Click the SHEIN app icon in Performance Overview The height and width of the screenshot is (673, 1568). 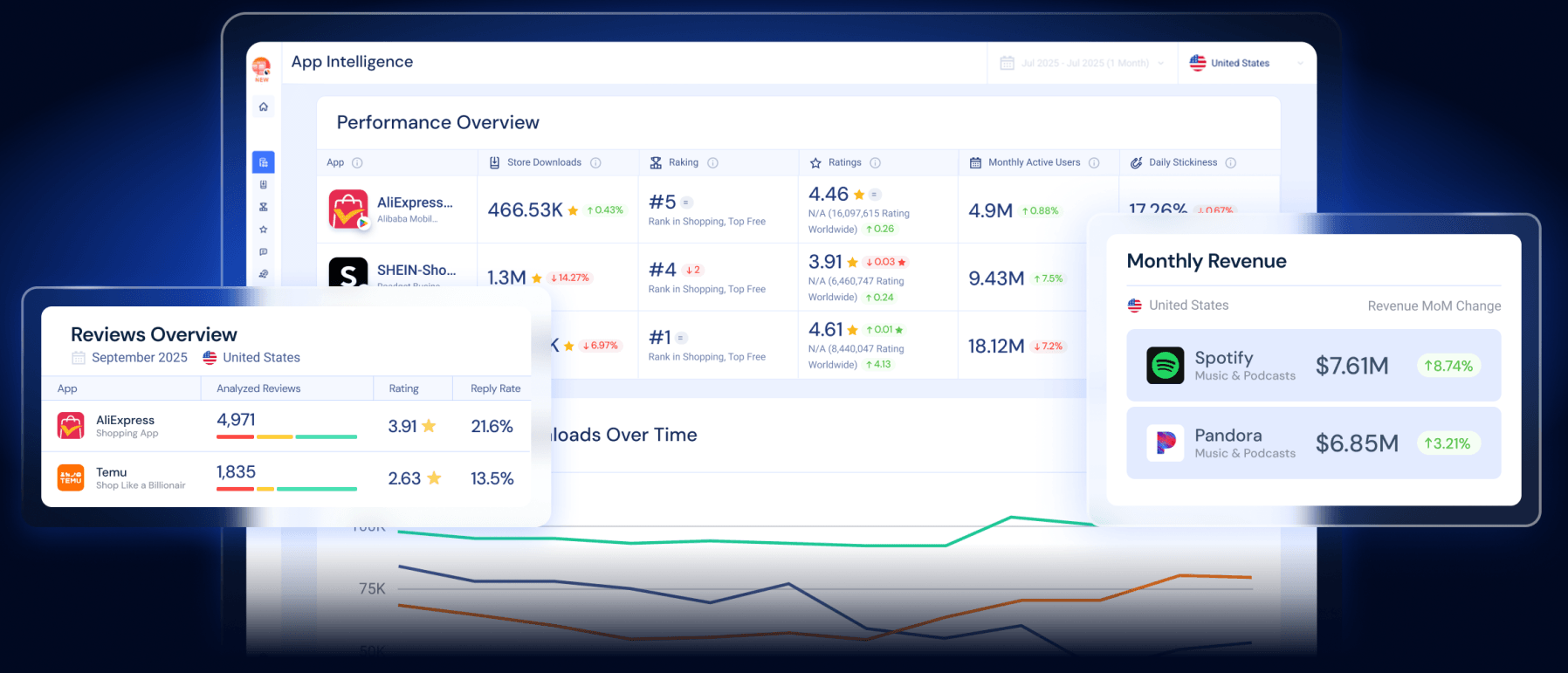(347, 271)
